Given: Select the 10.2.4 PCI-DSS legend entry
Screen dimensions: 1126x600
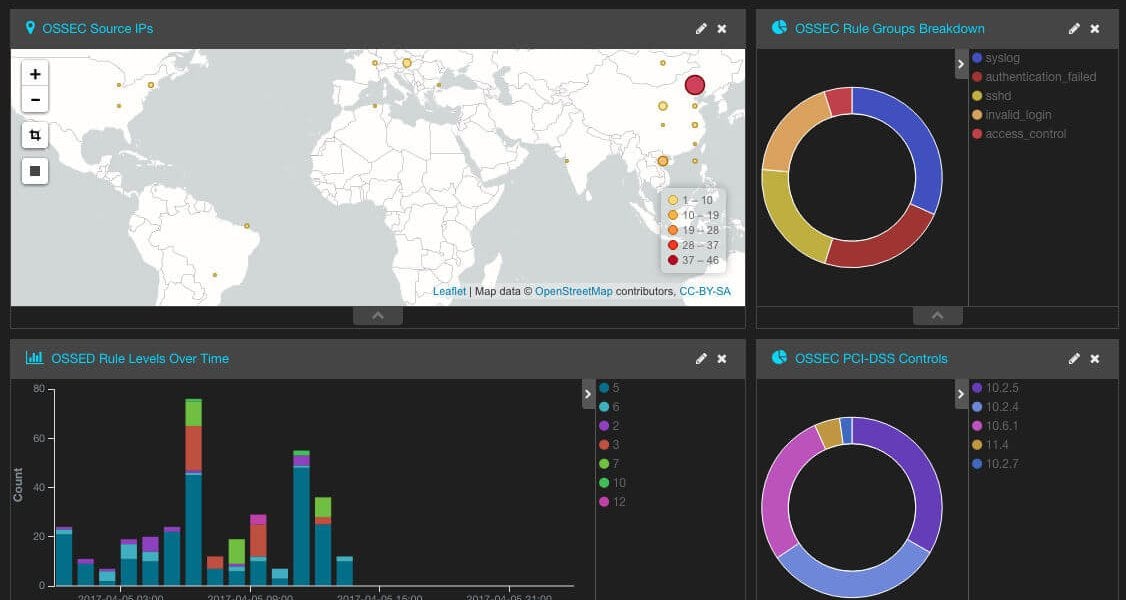Looking at the screenshot, I should pos(995,407).
